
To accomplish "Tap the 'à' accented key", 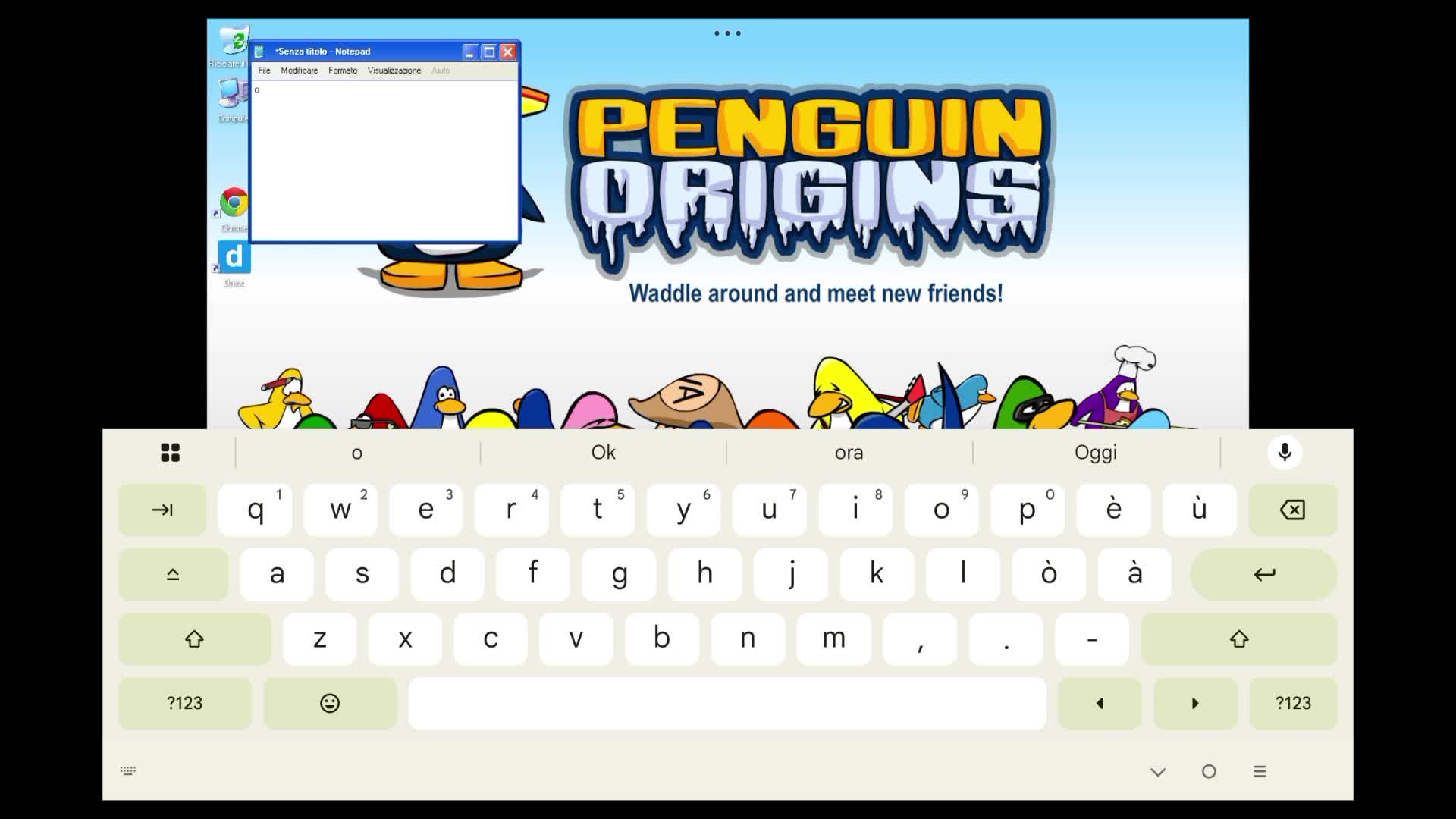I will (x=1134, y=574).
